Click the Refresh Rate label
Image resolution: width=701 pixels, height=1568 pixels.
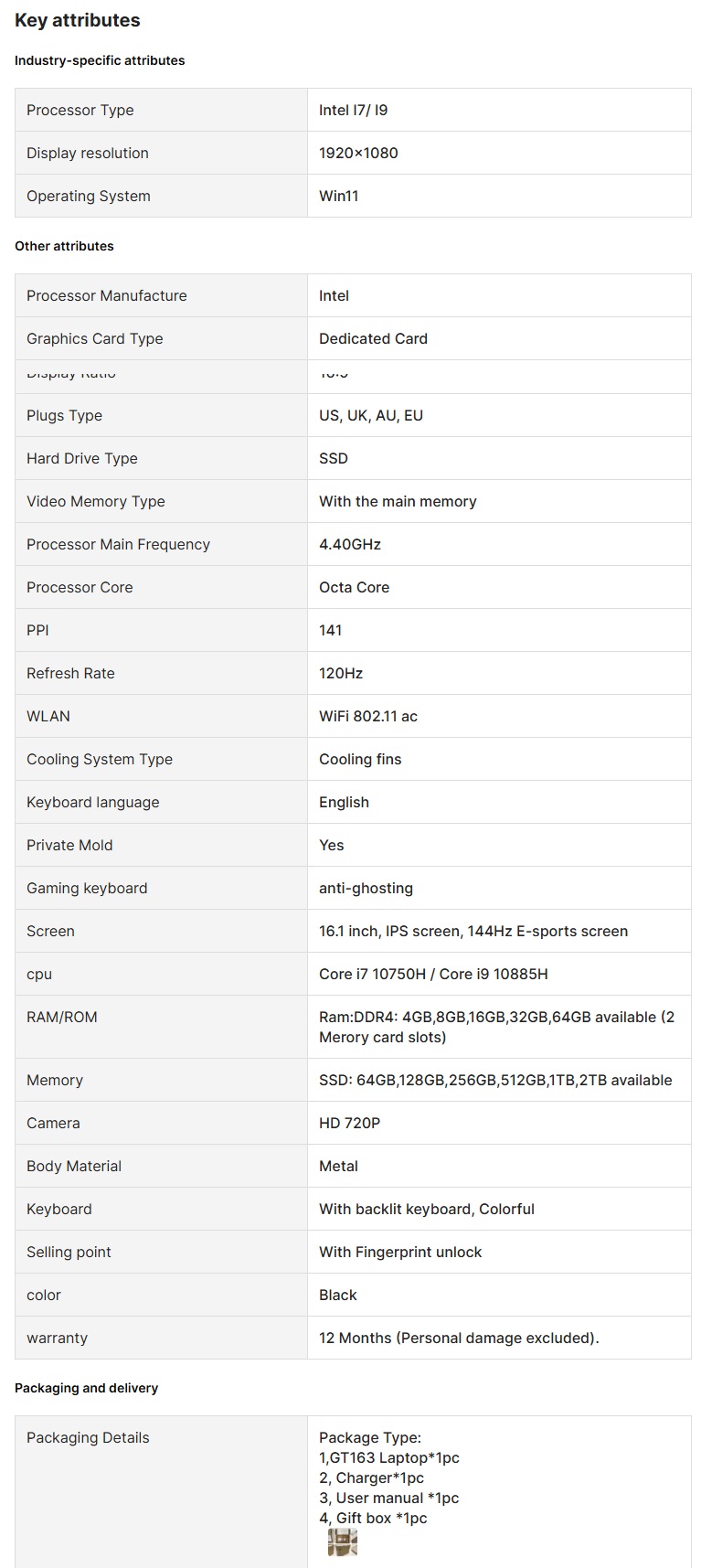70,673
